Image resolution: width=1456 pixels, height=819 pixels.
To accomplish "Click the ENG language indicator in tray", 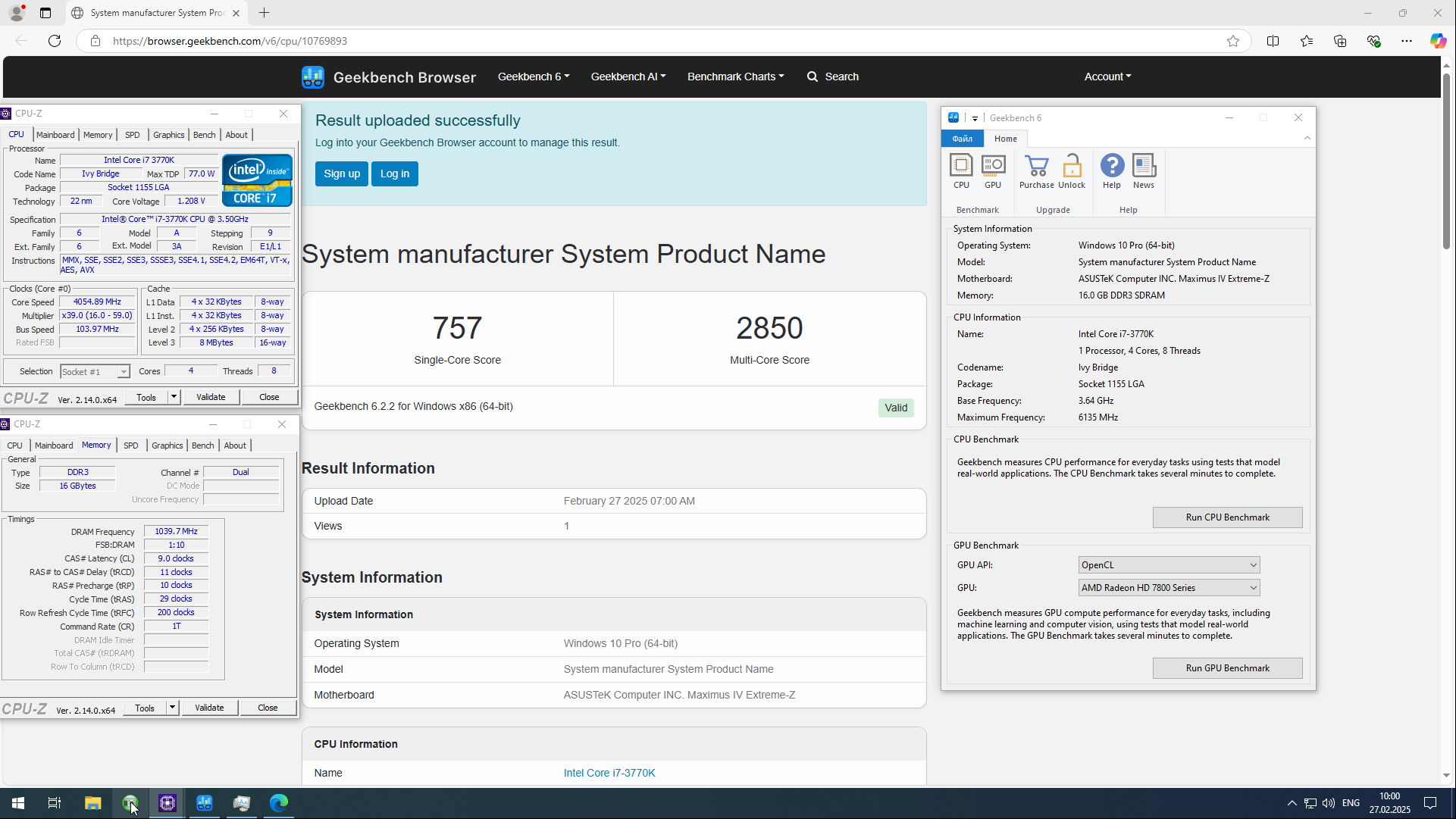I will click(1351, 803).
